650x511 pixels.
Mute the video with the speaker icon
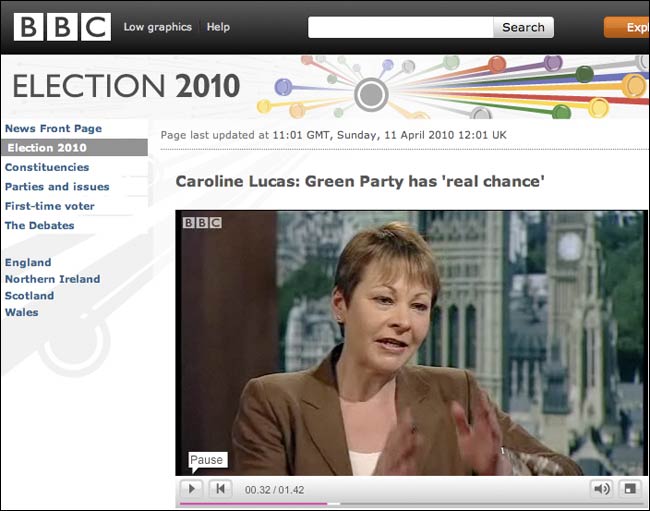point(601,489)
